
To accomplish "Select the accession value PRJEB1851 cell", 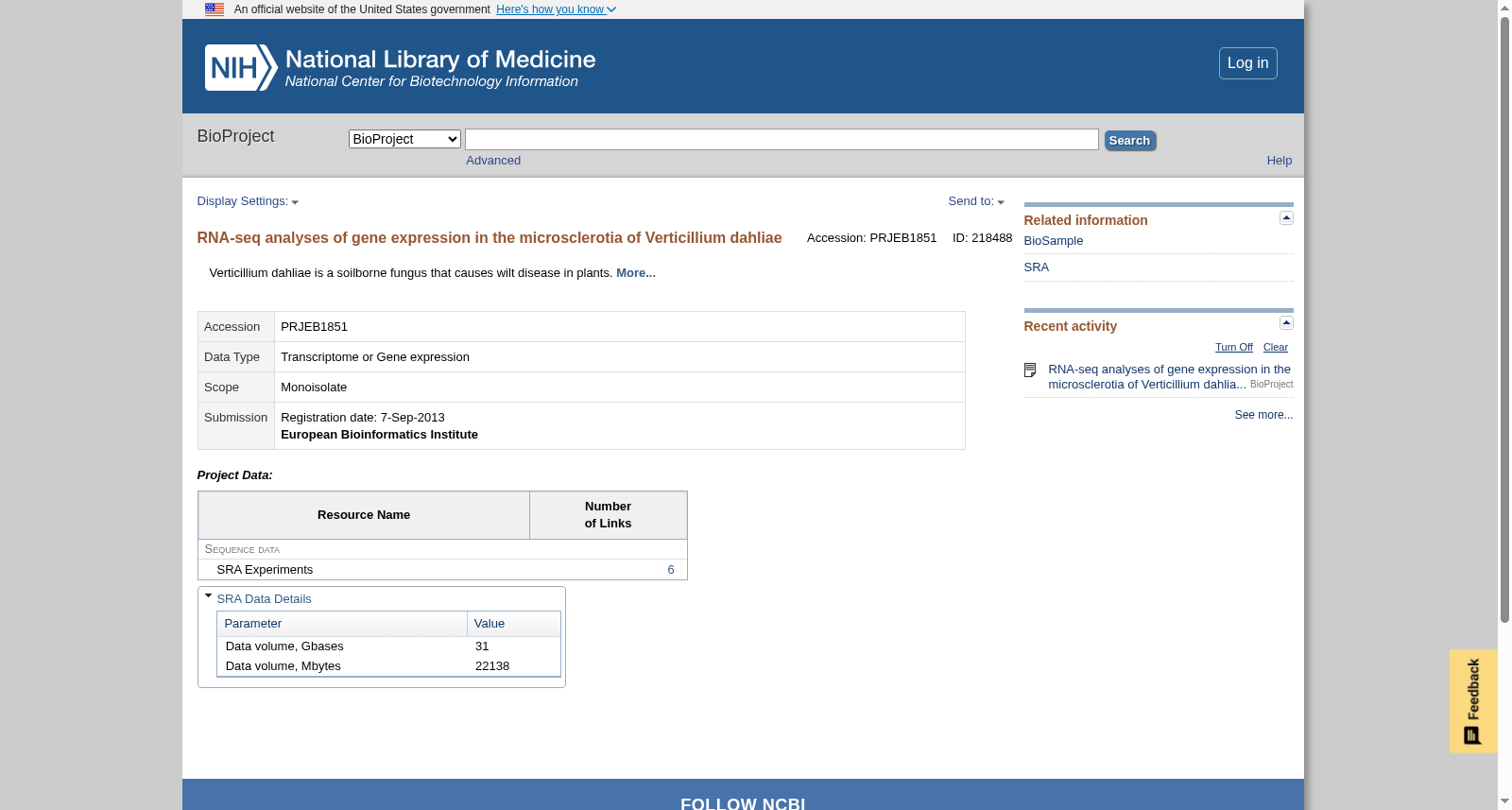I will [619, 327].
